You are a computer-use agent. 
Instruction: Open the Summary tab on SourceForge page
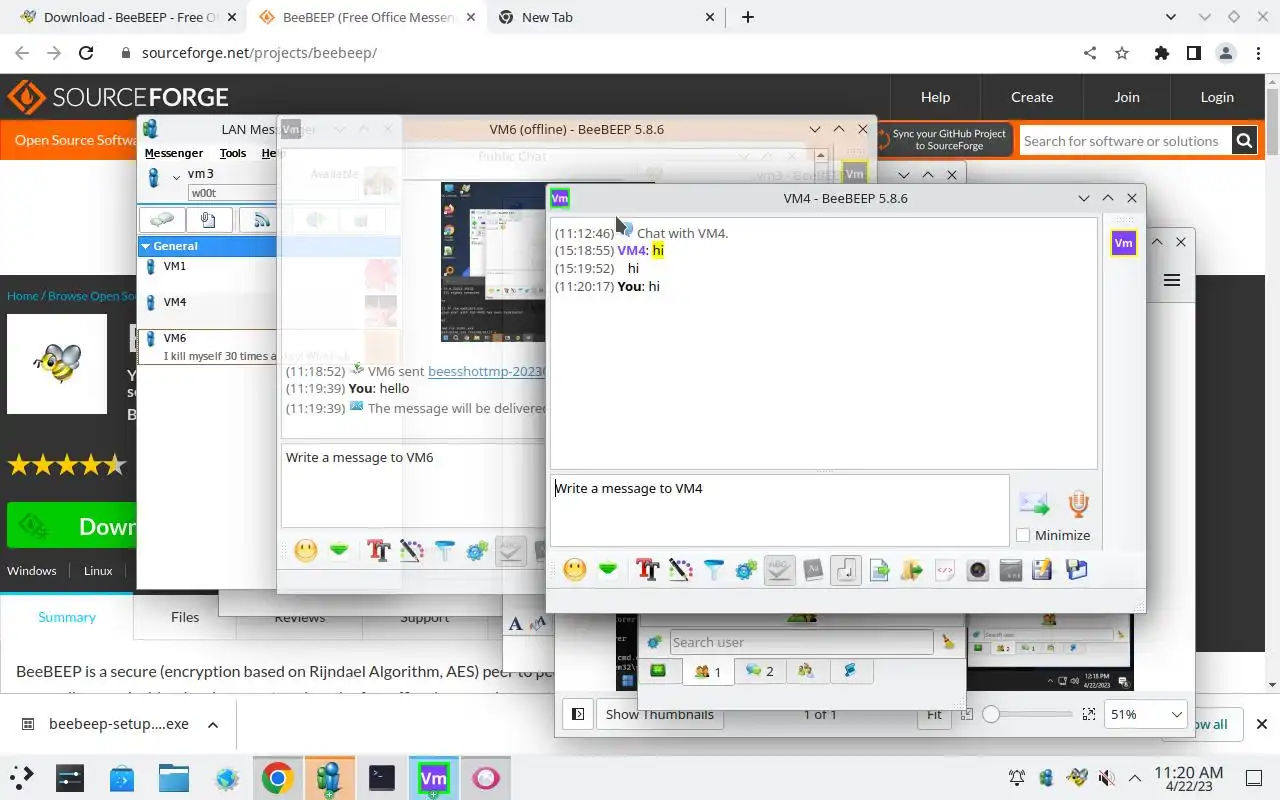point(67,617)
